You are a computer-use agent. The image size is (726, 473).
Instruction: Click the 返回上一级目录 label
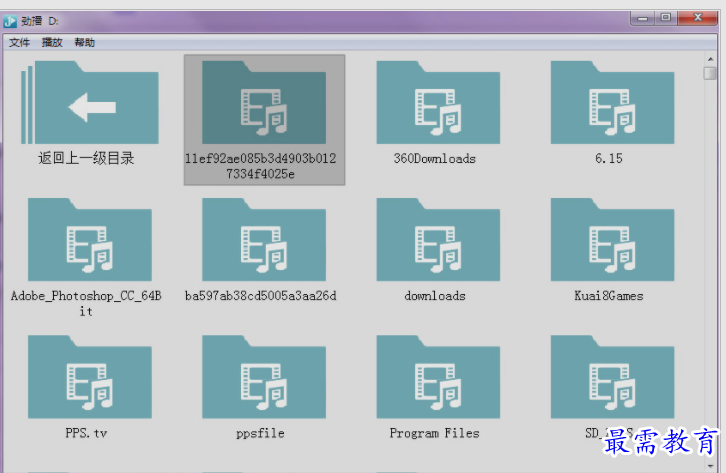click(x=86, y=158)
